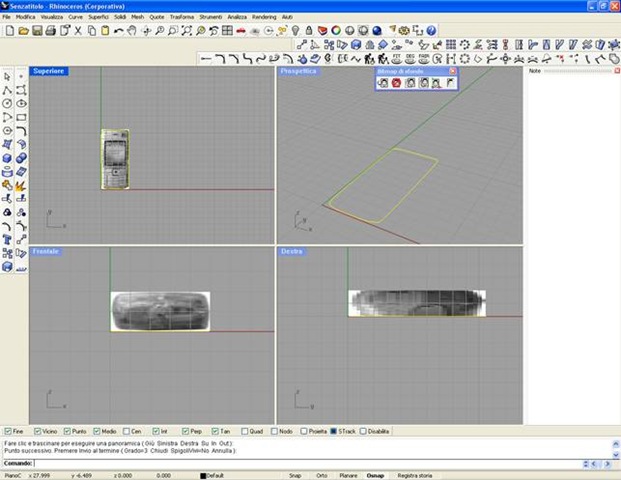Click the Default layer color swatch

(x=203, y=475)
